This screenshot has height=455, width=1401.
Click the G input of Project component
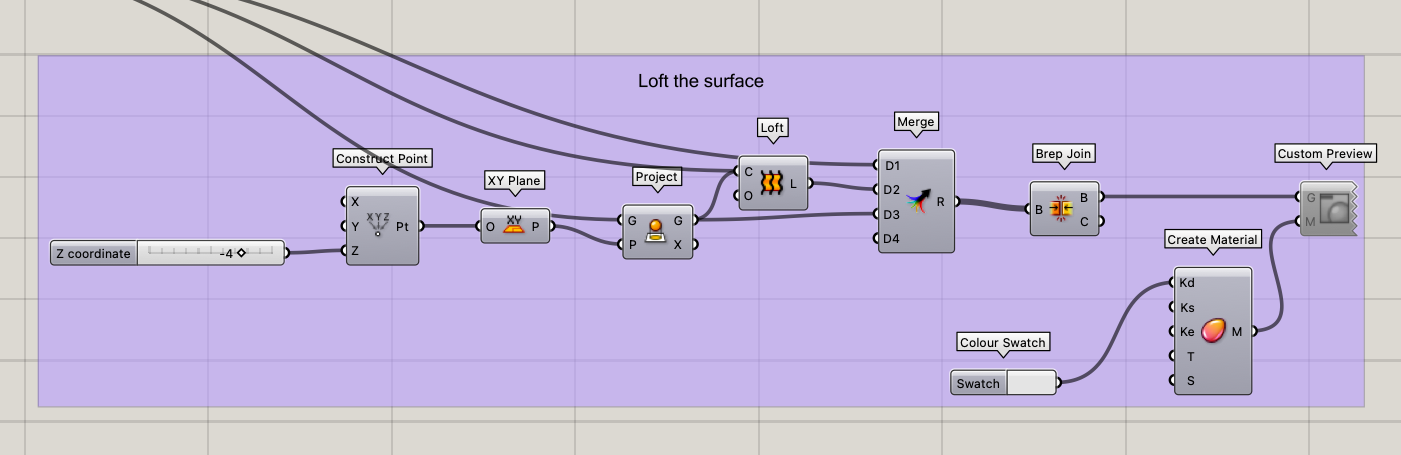[632, 220]
